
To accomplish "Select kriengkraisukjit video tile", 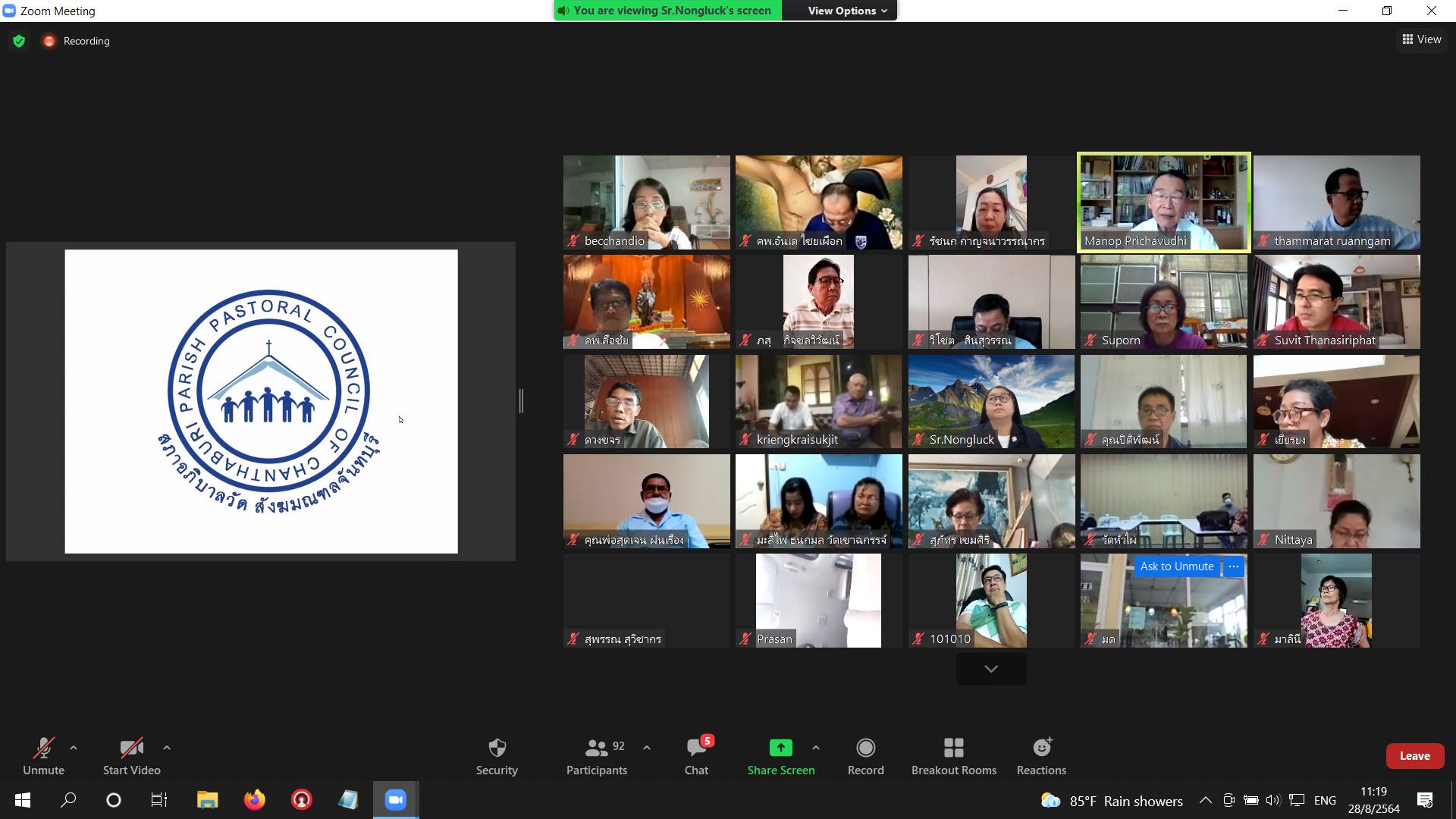I will click(818, 401).
